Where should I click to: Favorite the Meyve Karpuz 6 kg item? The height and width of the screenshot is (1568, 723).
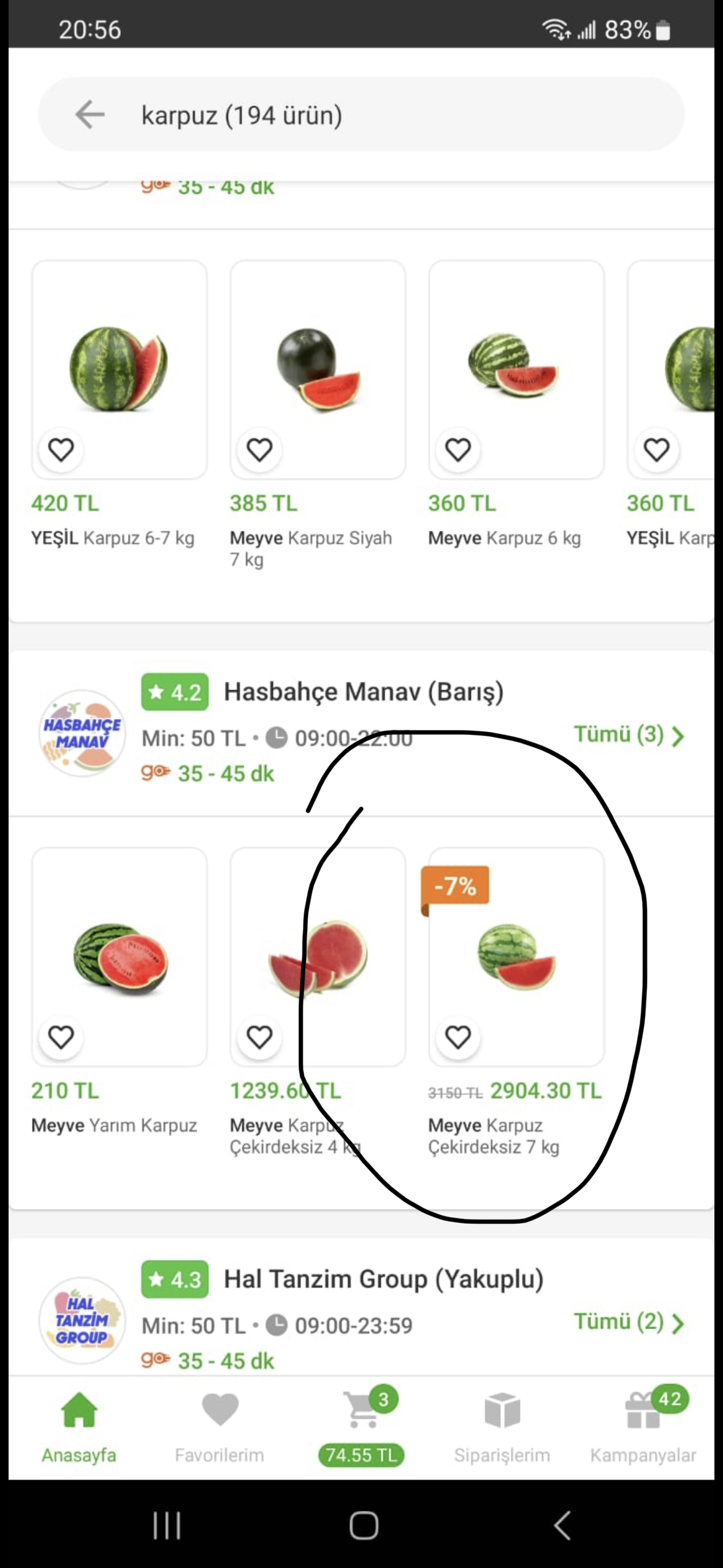point(458,450)
